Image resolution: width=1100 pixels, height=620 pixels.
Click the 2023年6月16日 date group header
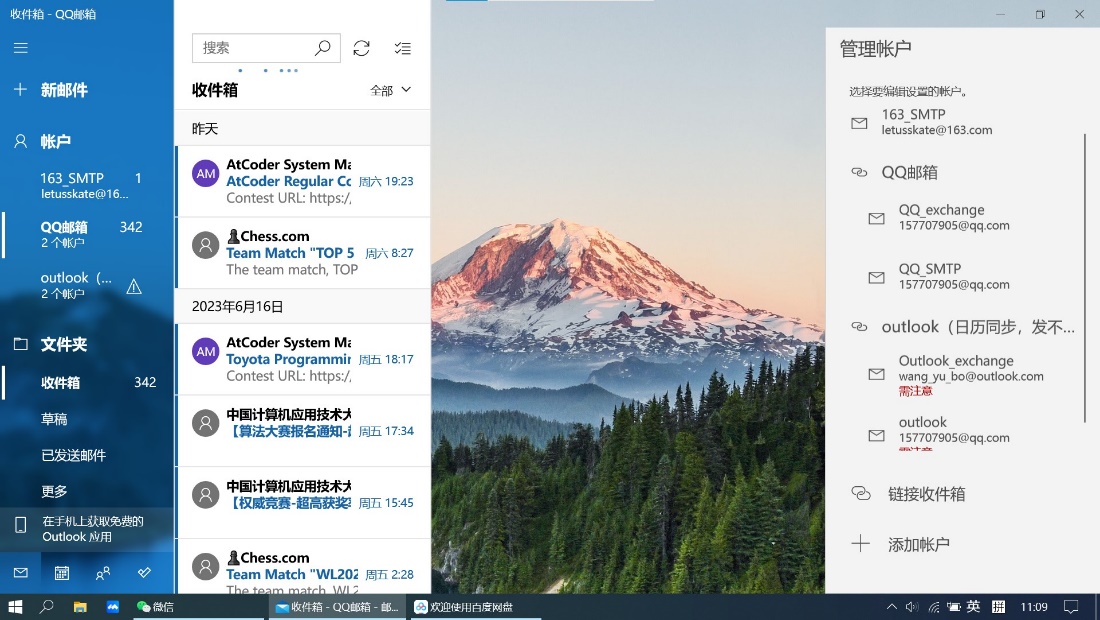click(x=302, y=306)
